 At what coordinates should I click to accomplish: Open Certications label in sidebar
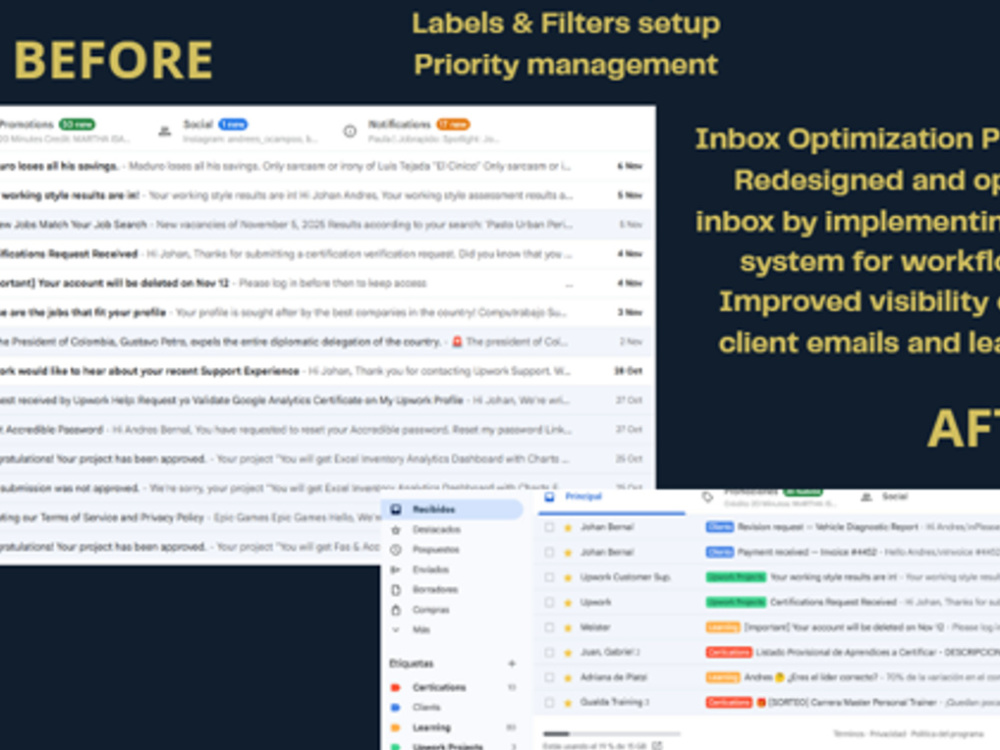439,687
